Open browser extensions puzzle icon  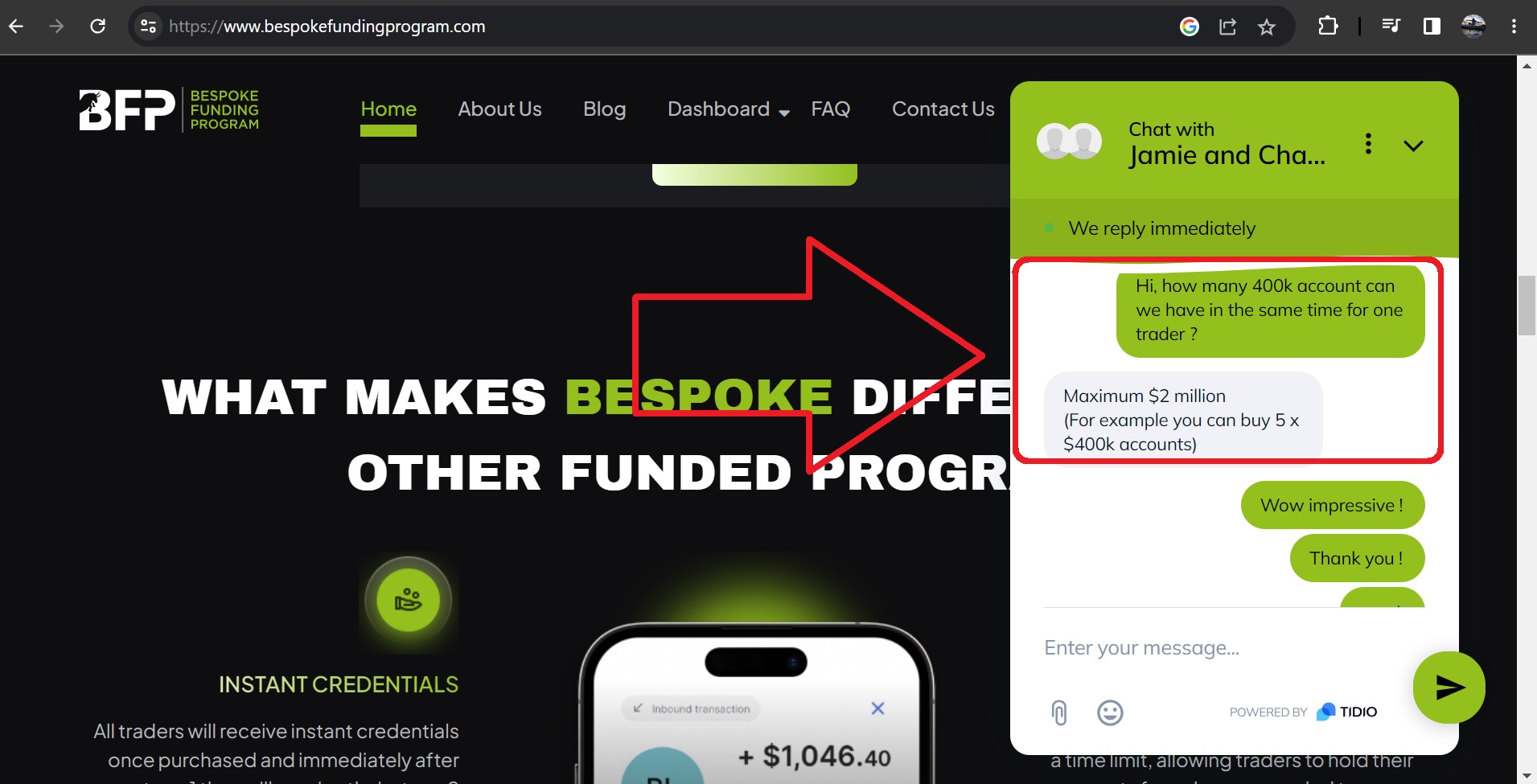point(1328,27)
